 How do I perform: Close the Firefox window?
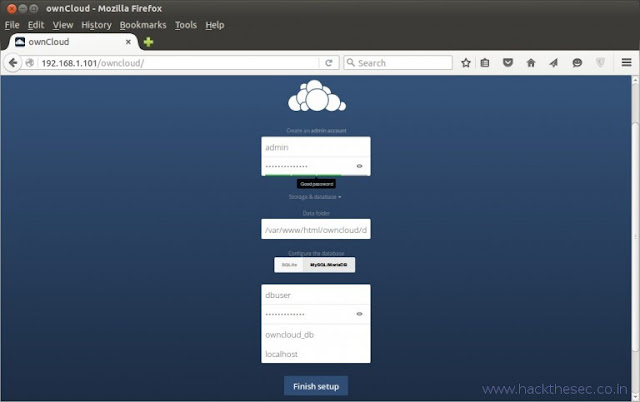12,8
